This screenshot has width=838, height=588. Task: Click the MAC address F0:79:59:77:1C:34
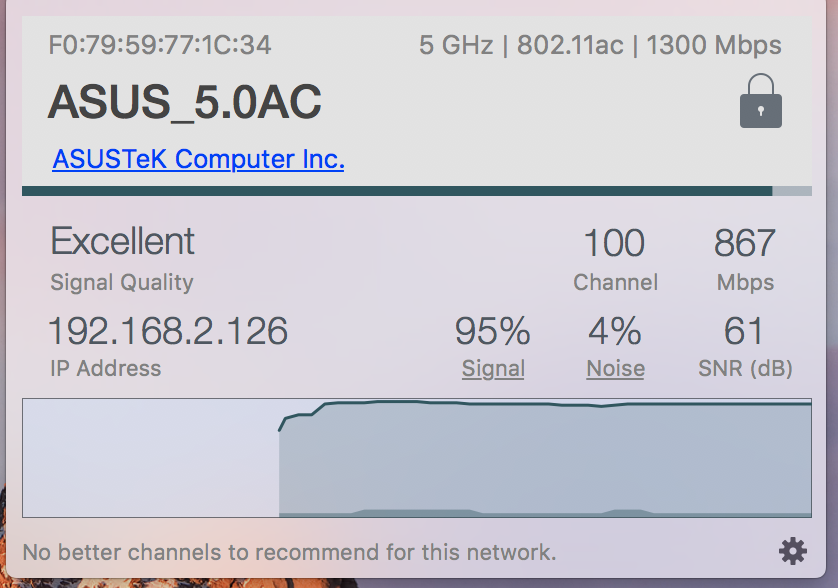(160, 45)
